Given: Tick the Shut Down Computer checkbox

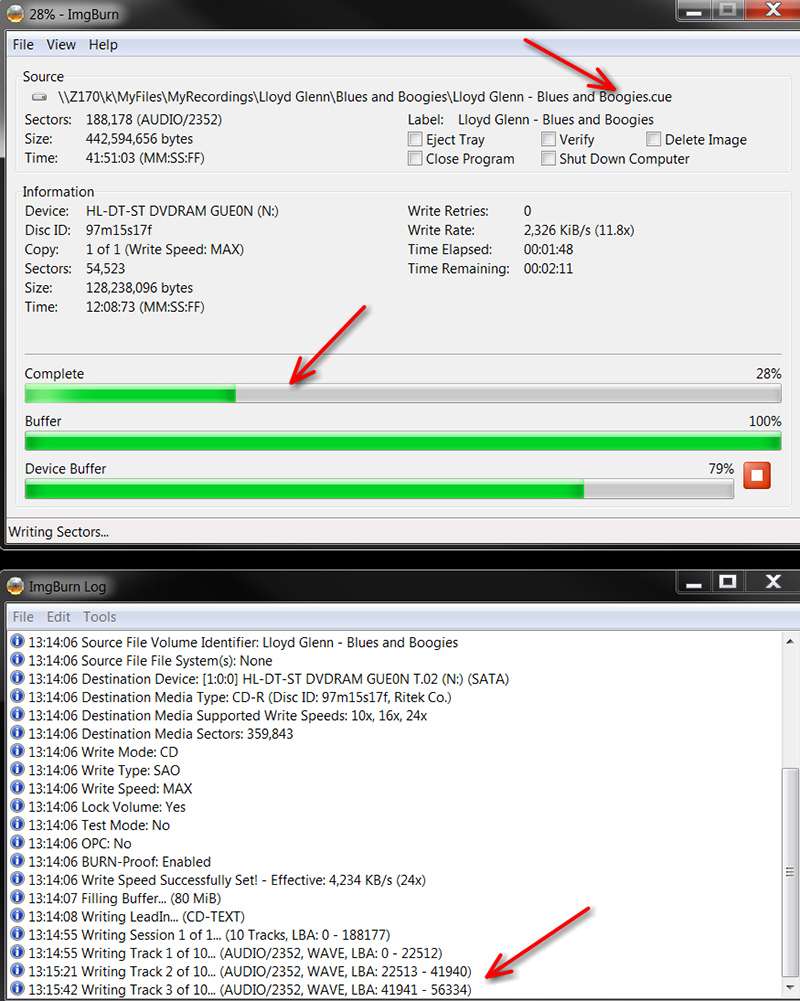Looking at the screenshot, I should (548, 158).
